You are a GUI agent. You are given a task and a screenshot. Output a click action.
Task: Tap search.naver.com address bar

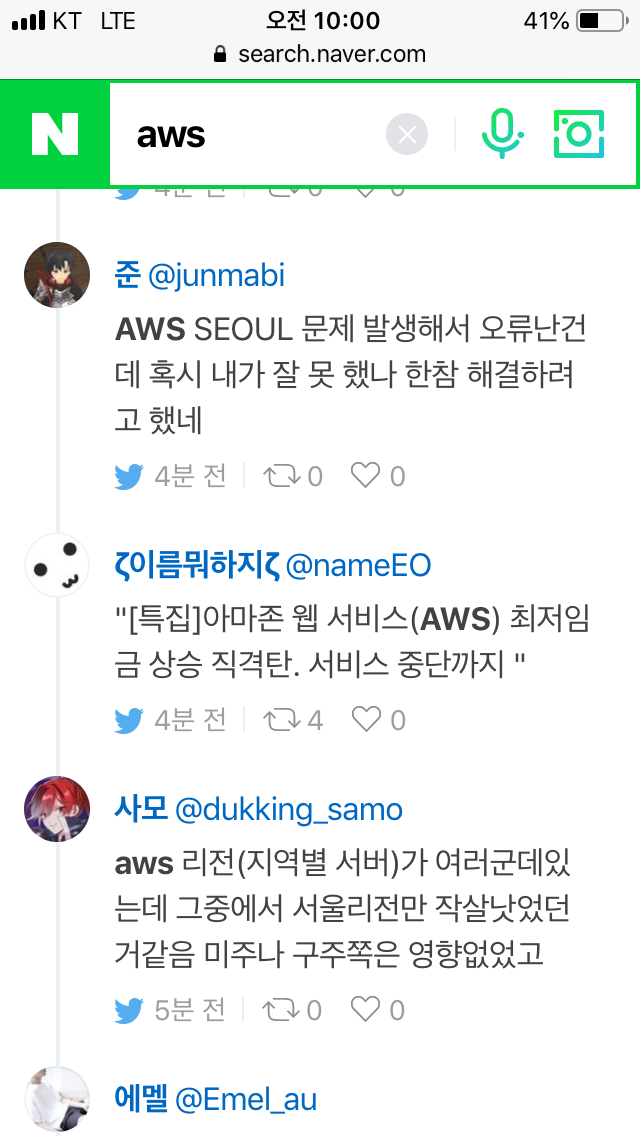tap(320, 54)
